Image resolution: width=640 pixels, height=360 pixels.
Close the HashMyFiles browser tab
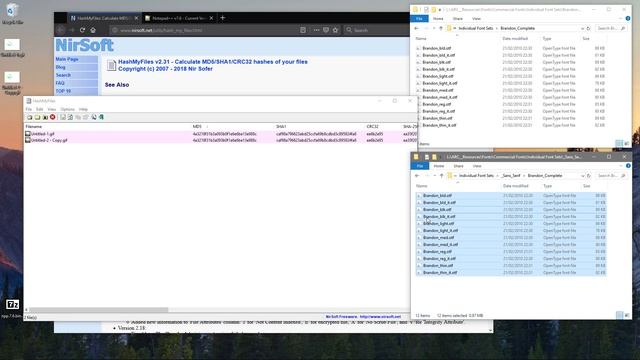pyautogui.click(x=136, y=18)
